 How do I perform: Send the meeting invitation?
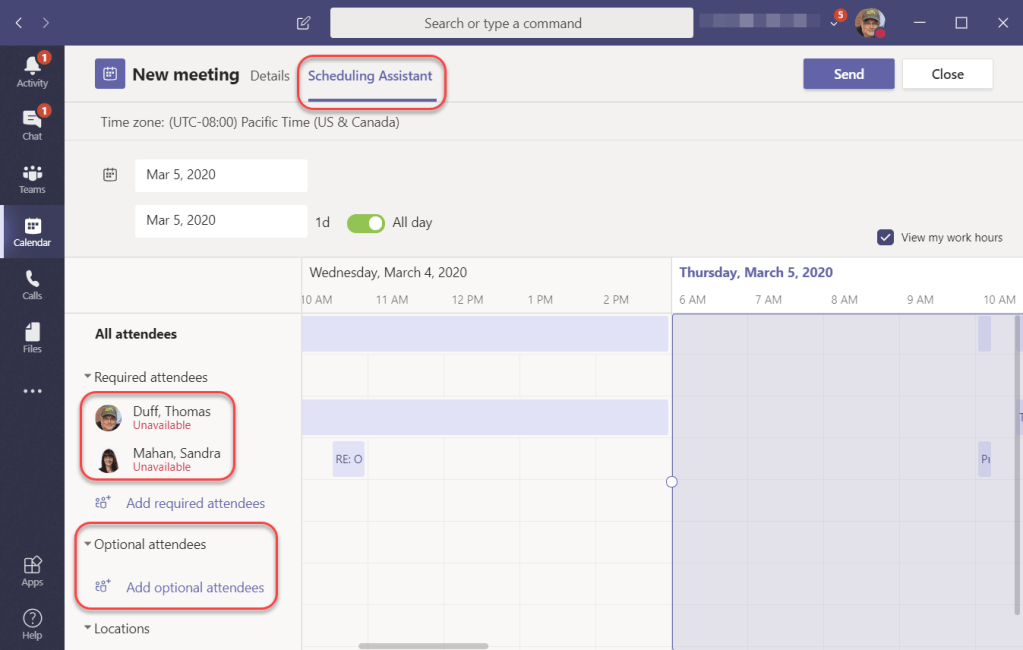pos(848,74)
